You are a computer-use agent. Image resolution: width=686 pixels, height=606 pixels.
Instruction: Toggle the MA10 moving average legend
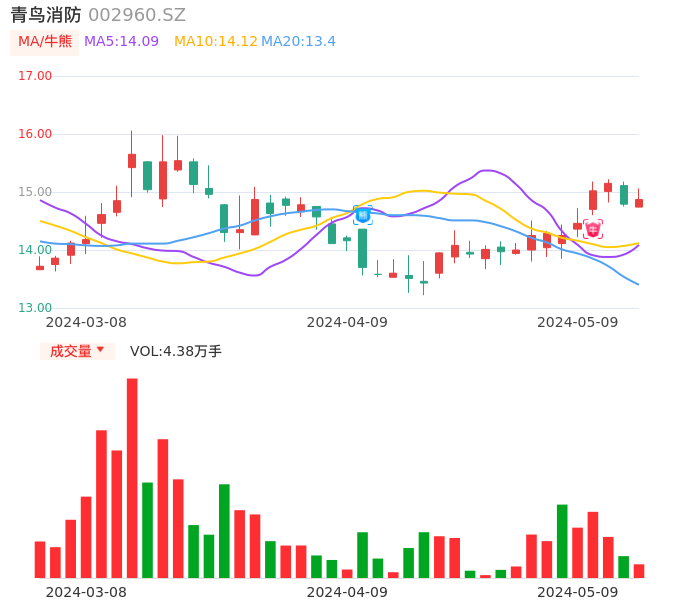point(215,42)
